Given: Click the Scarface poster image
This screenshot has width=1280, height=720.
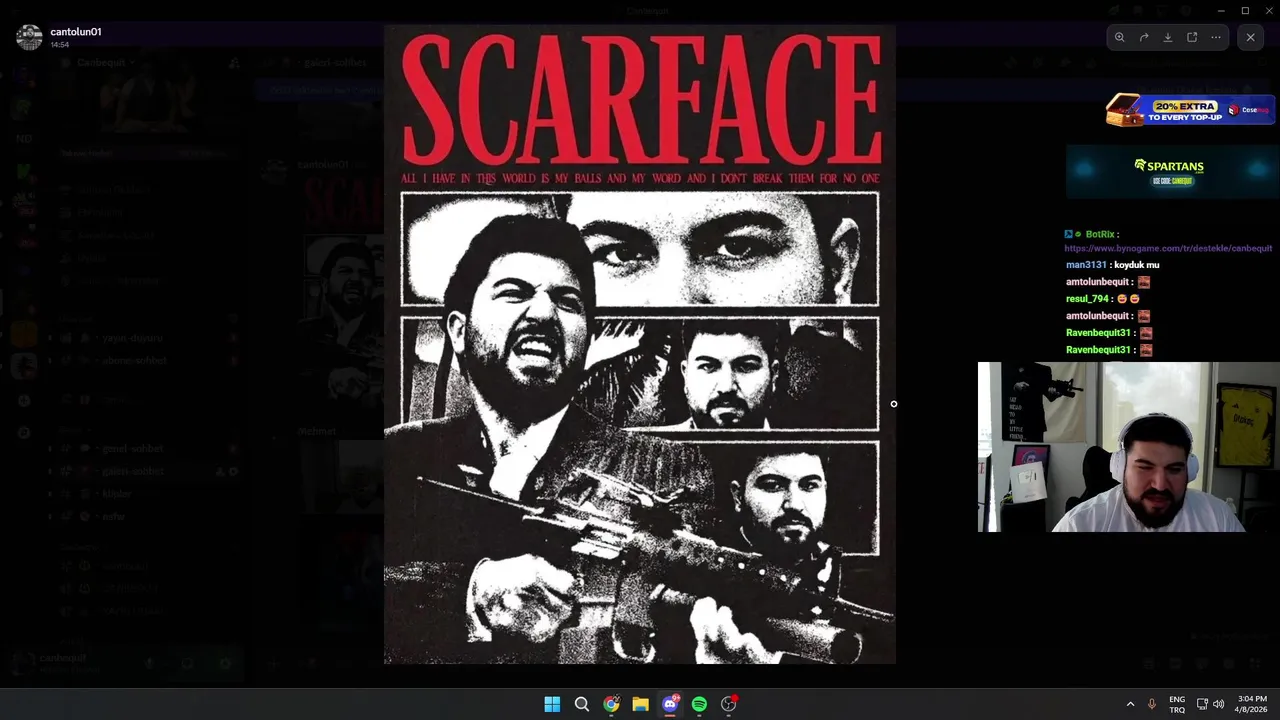Looking at the screenshot, I should (x=640, y=345).
